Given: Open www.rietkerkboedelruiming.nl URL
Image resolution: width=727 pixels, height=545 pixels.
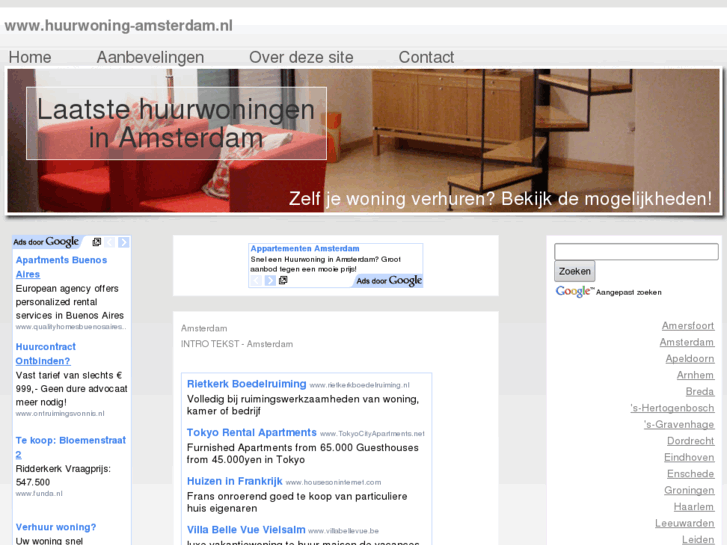Looking at the screenshot, I should point(359,385).
